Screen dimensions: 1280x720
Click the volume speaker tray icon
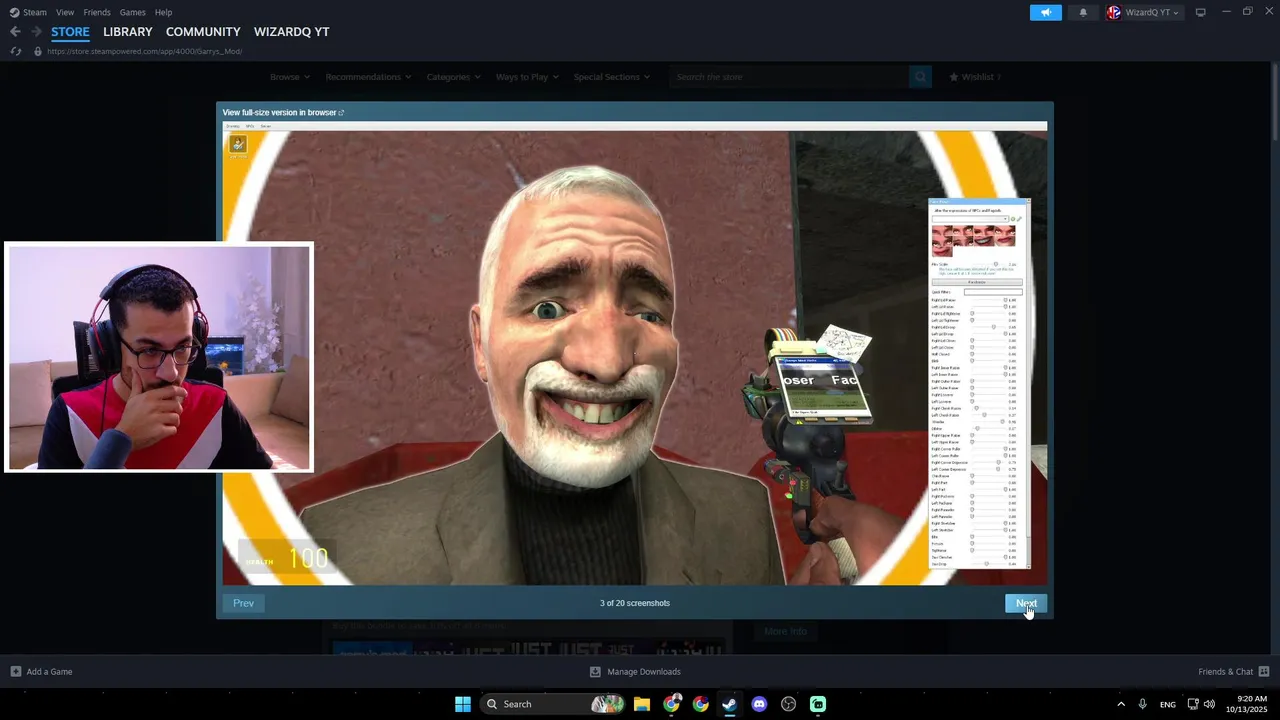1210,704
